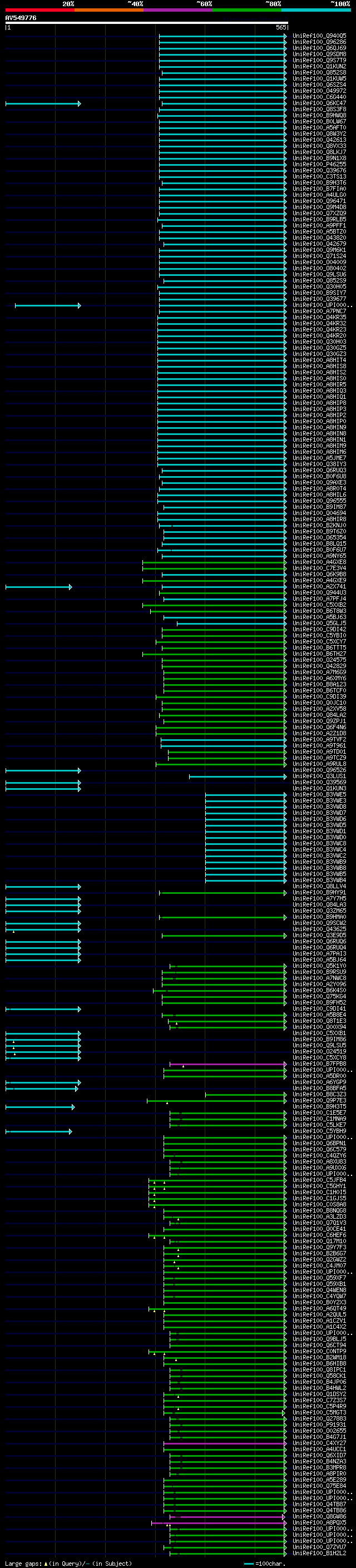The width and height of the screenshot is (356, 1568).
Task: Click the white query sequence bar
Action: (146, 22)
